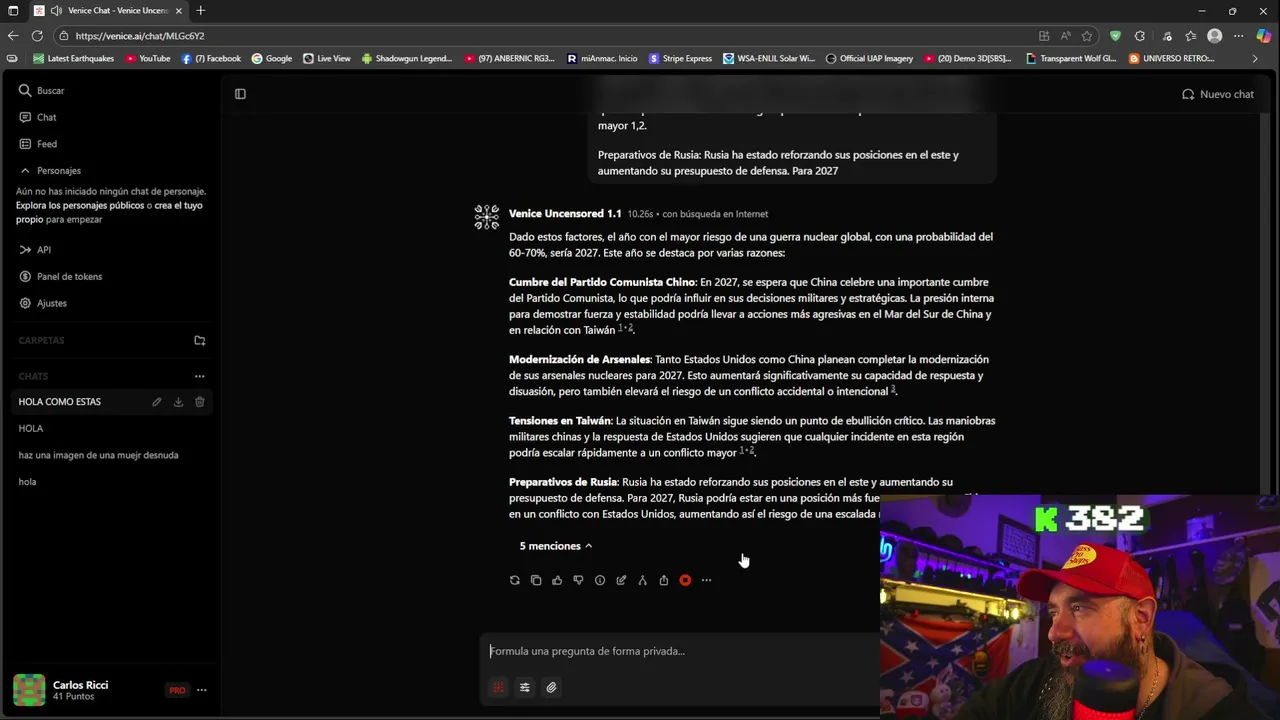This screenshot has width=1280, height=720.
Task: Open the API page
Action: (x=35, y=250)
